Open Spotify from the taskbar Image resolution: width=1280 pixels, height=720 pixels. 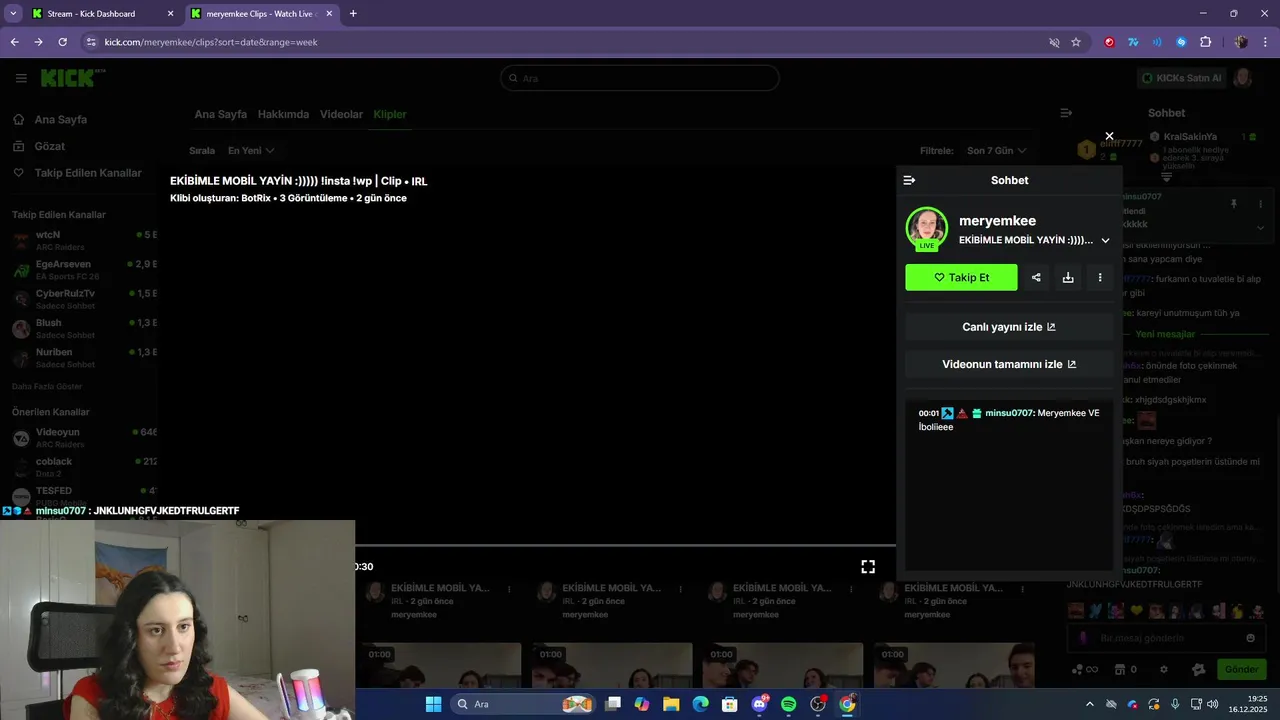coord(788,704)
